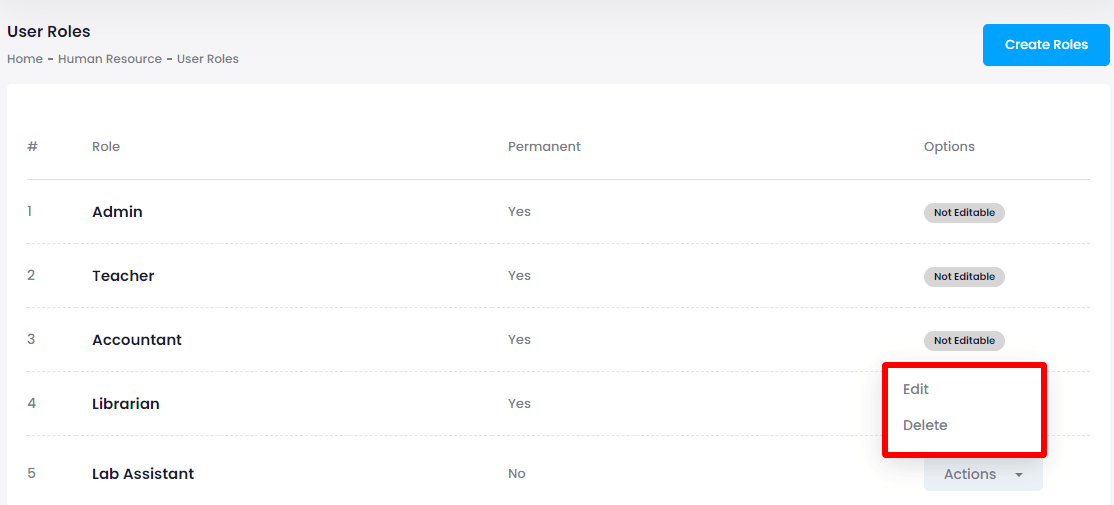
Task: Click the Teacher role row name
Action: pos(123,276)
